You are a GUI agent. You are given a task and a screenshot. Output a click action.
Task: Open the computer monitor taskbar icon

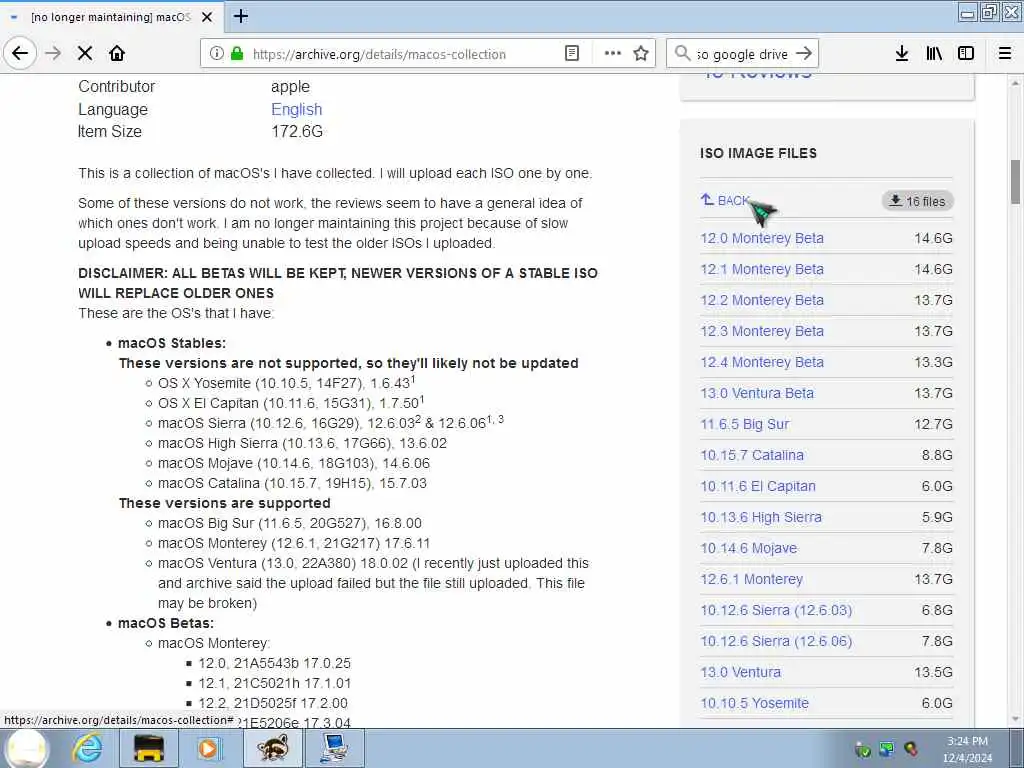click(x=335, y=748)
